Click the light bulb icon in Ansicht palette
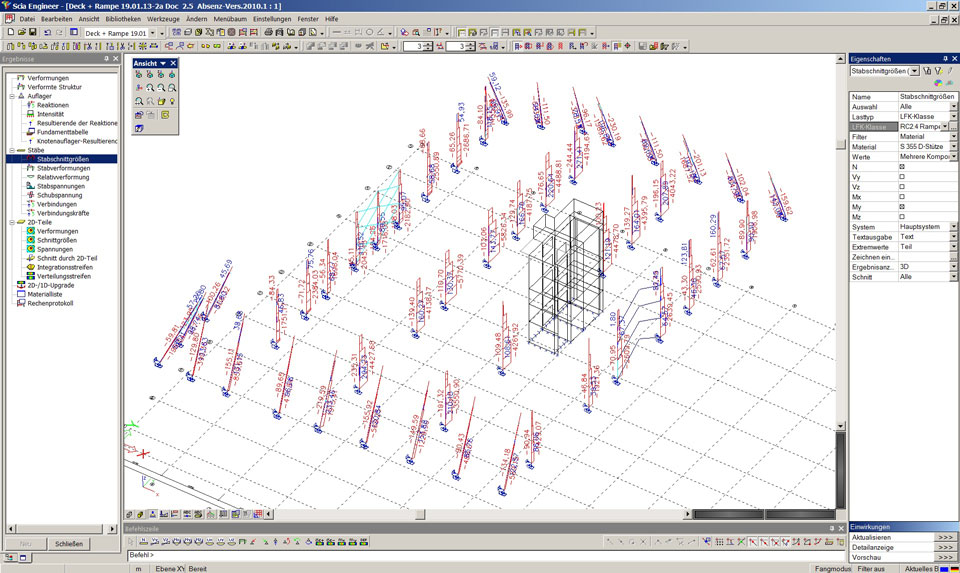960x573 pixels. tap(172, 101)
